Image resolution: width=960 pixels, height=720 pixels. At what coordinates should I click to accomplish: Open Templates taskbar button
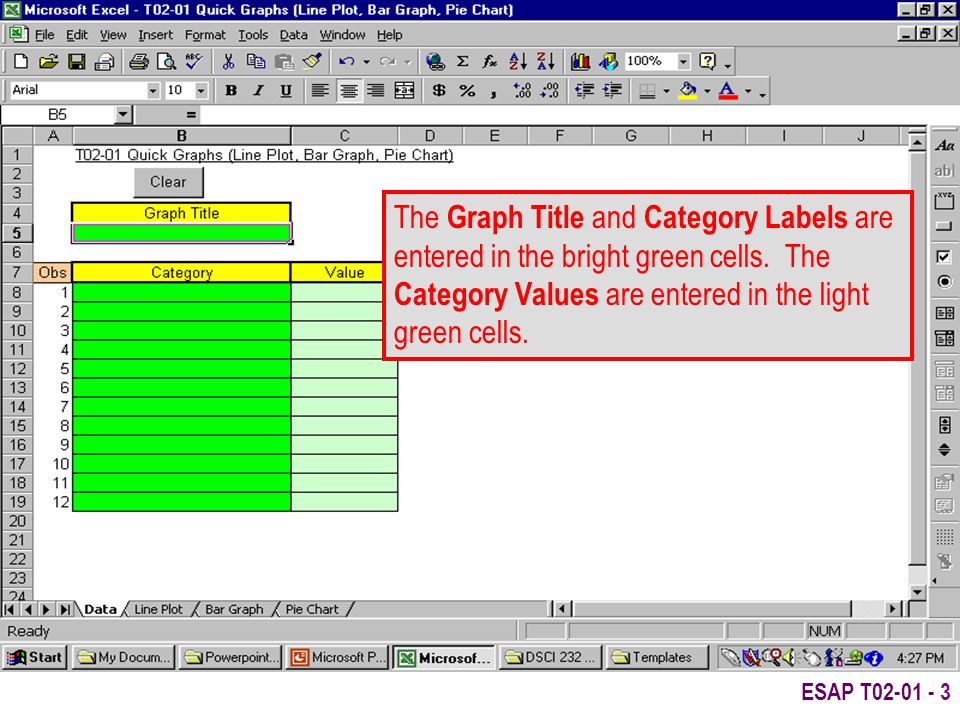point(656,658)
